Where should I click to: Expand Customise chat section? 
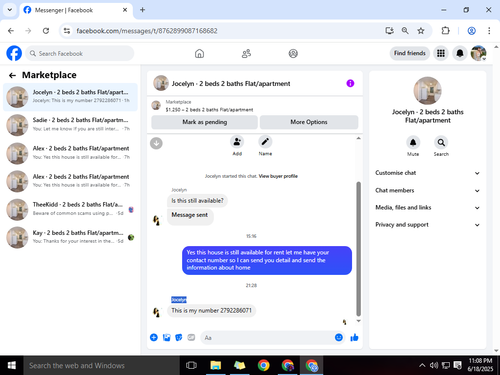pos(428,173)
